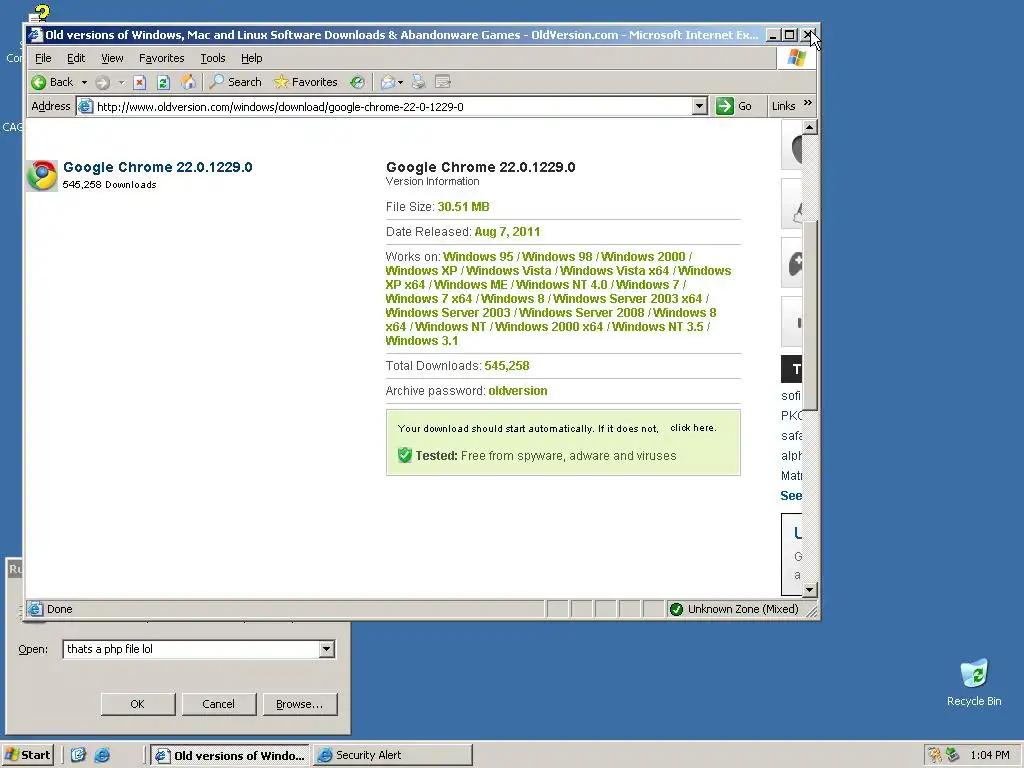
Task: Switch to Security Alert taskbar window
Action: pyautogui.click(x=392, y=755)
